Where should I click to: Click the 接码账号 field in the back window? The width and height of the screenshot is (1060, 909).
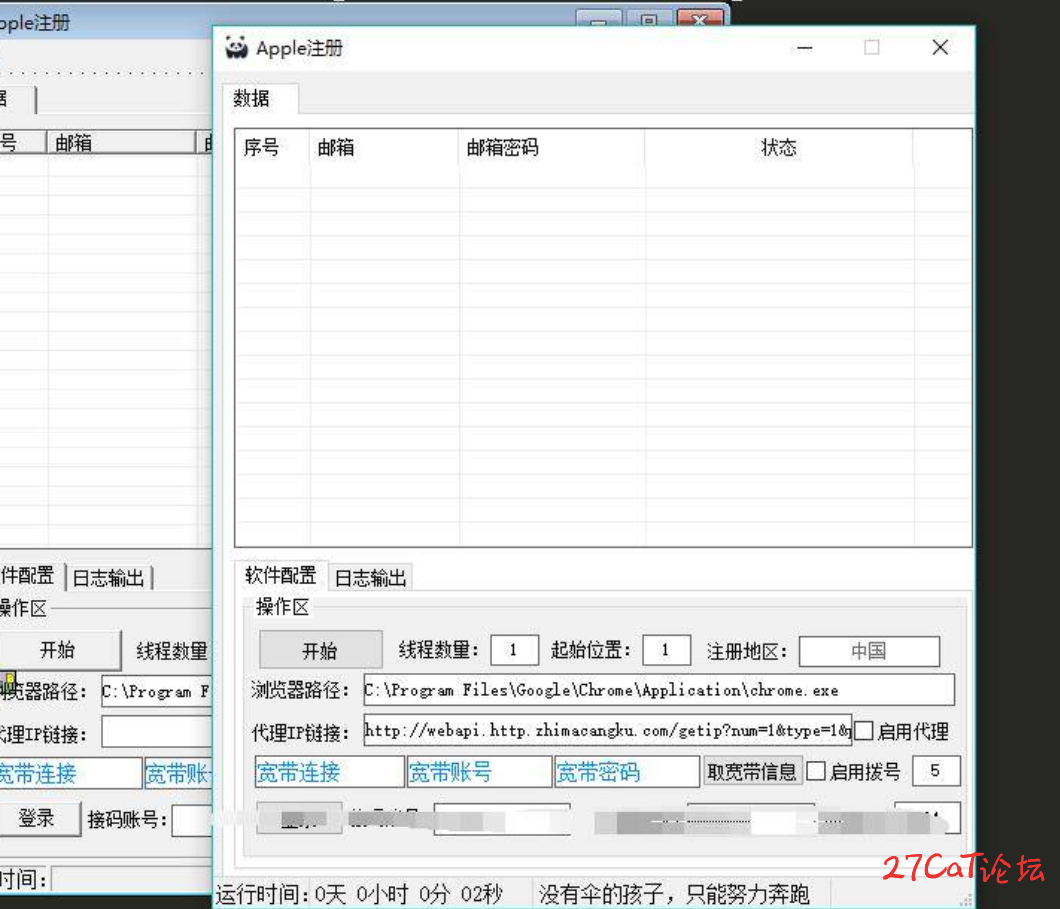(192, 820)
